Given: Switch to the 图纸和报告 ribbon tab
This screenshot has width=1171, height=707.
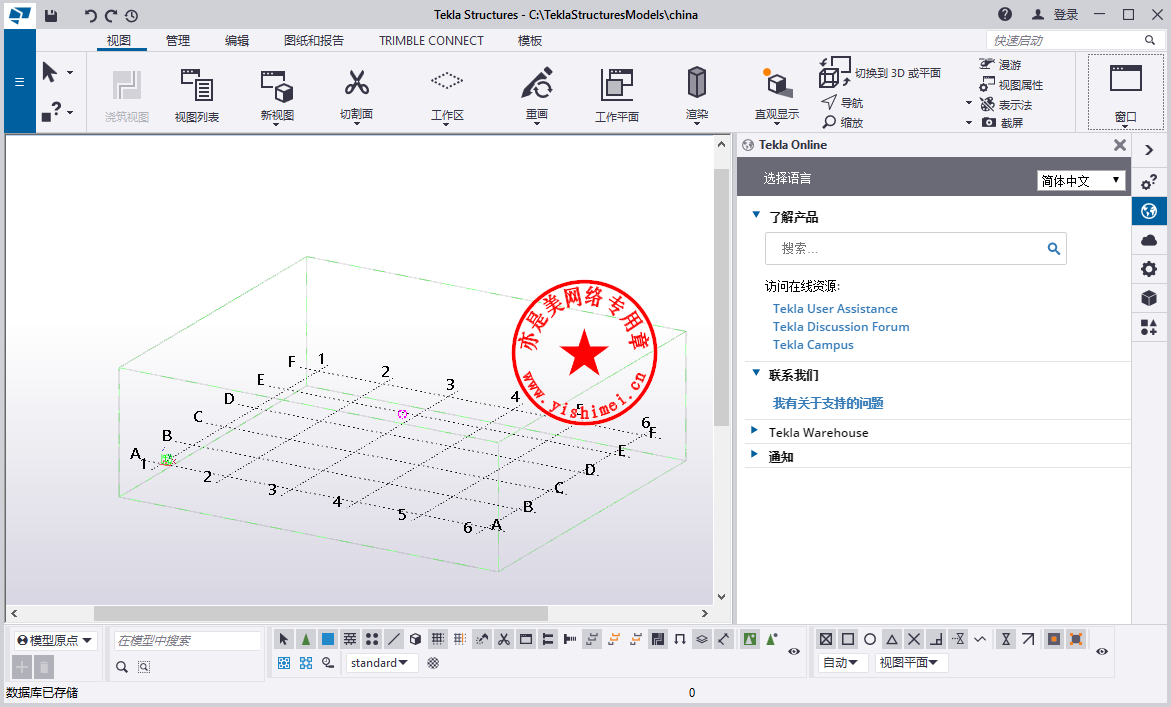Looking at the screenshot, I should pyautogui.click(x=314, y=40).
